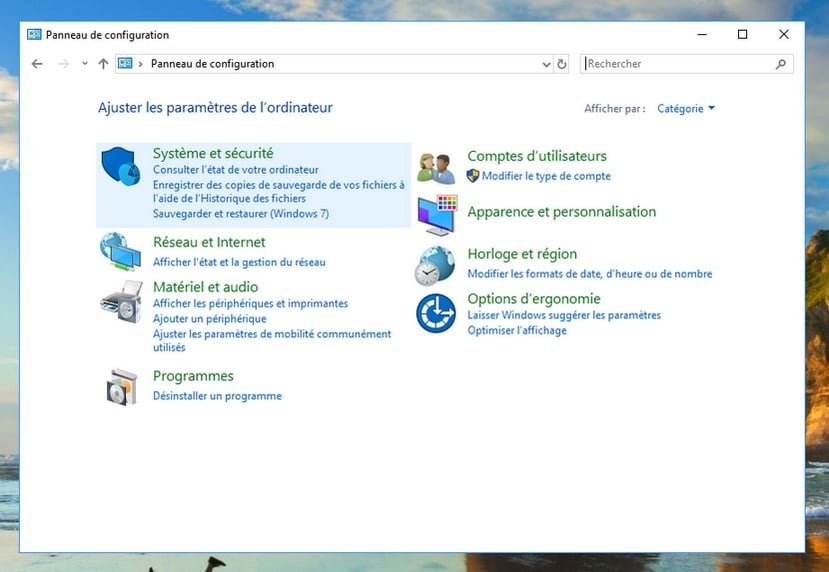829x572 pixels.
Task: Click the forward navigation arrow
Action: (63, 64)
